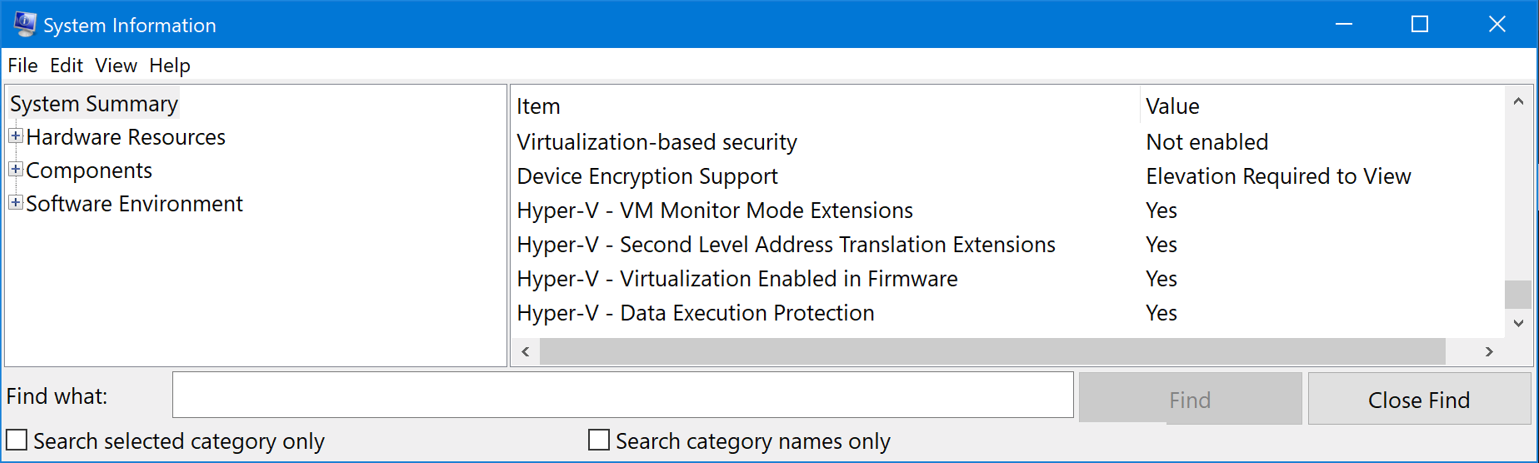Open the File menu

click(x=22, y=66)
